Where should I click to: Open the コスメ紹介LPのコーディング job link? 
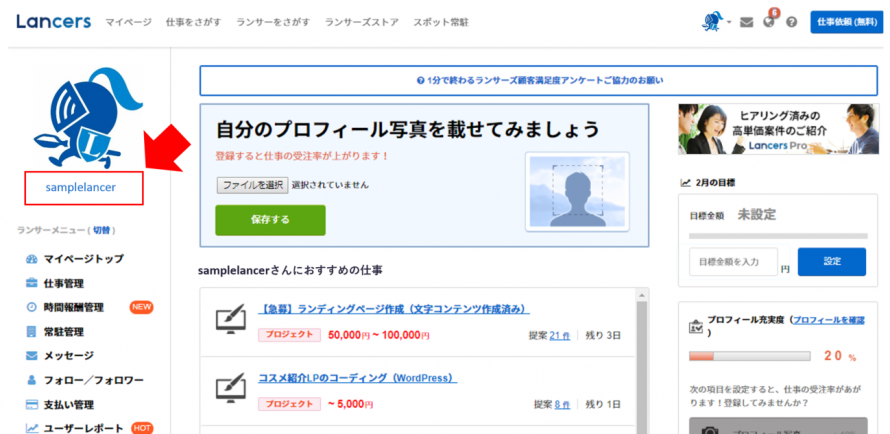click(358, 378)
